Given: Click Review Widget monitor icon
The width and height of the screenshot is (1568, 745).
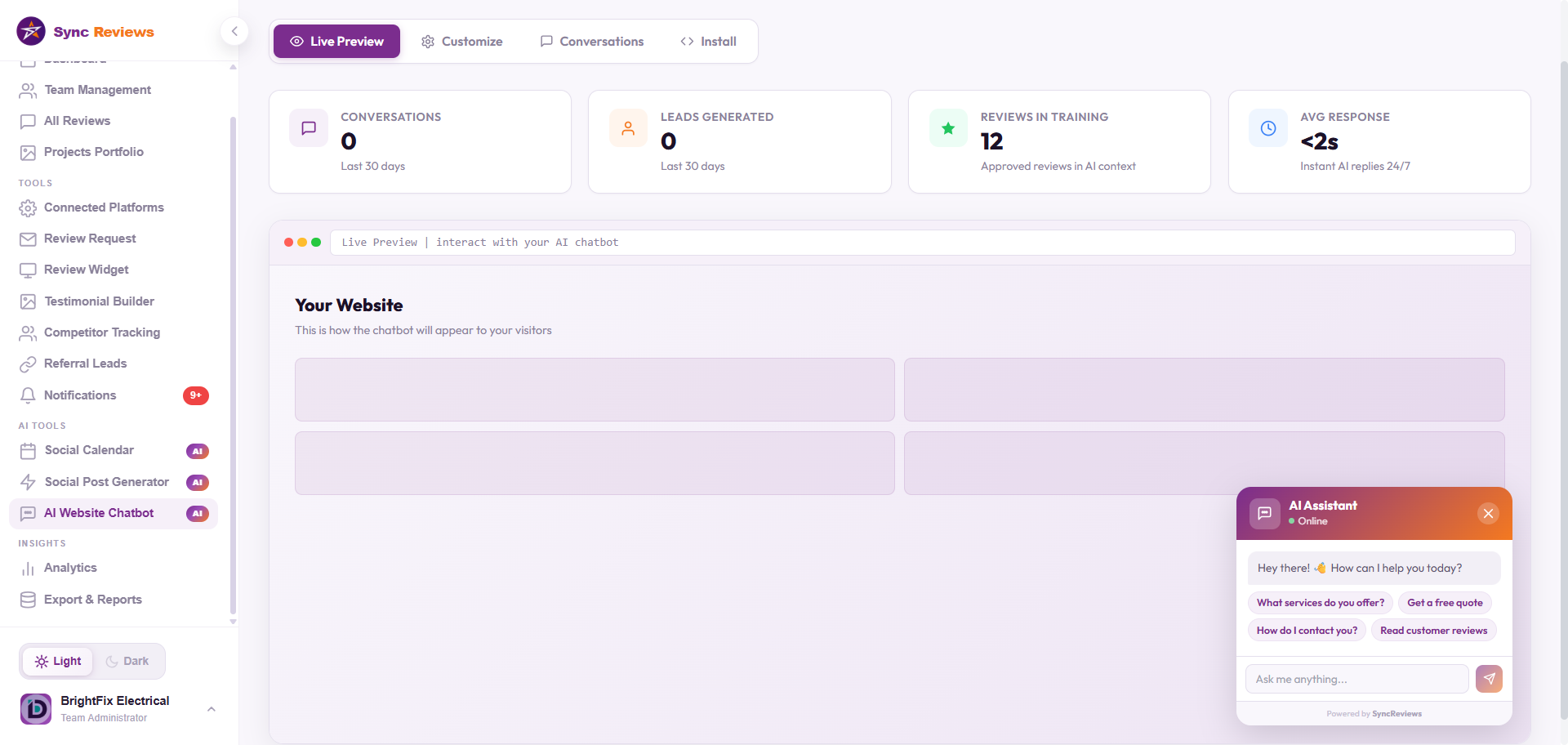Looking at the screenshot, I should tap(28, 270).
